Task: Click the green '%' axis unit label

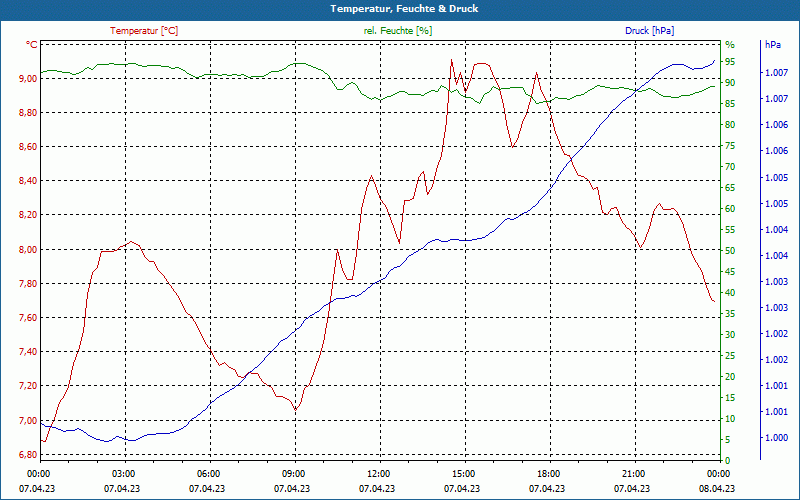Action: [x=730, y=45]
